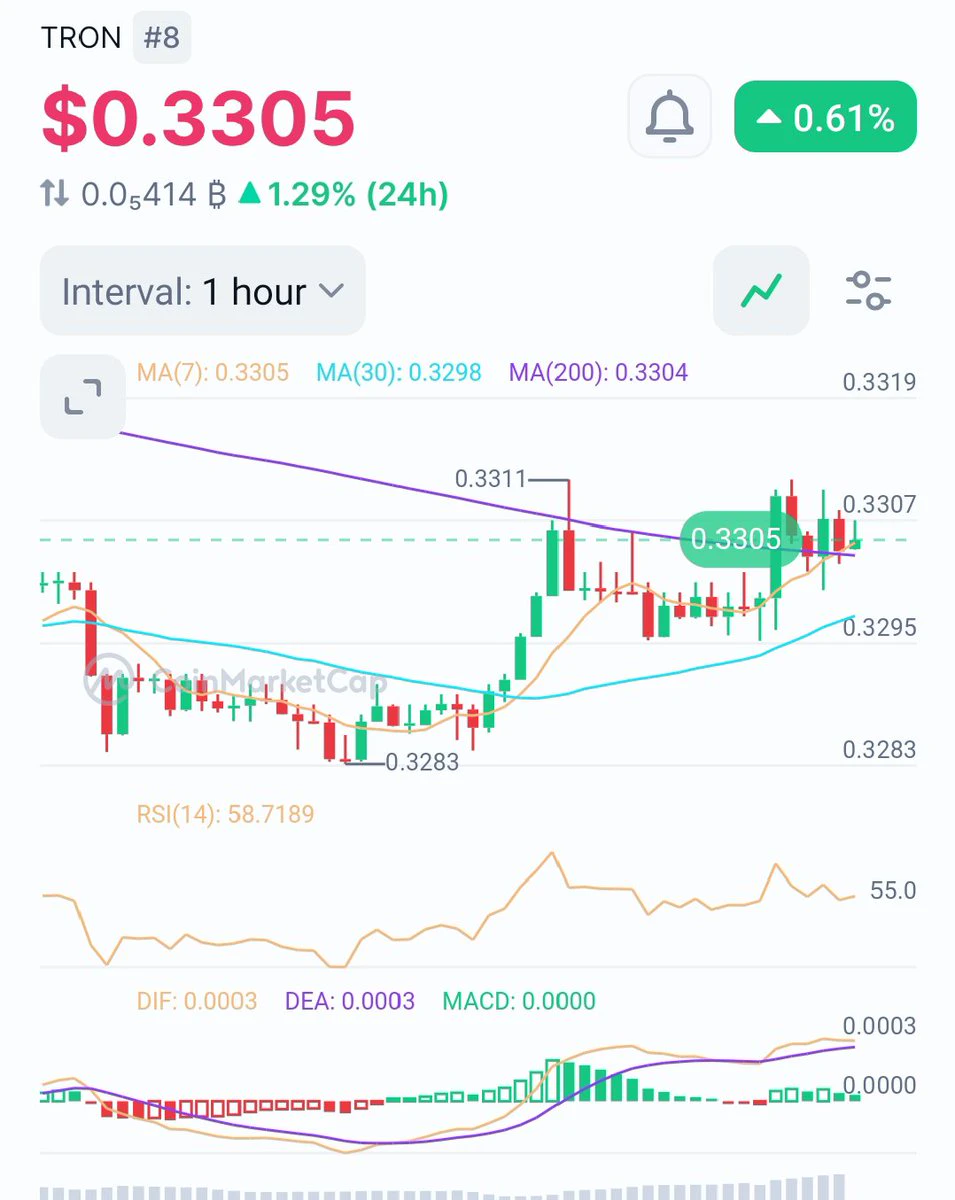Tap the TRON coin name

81,38
